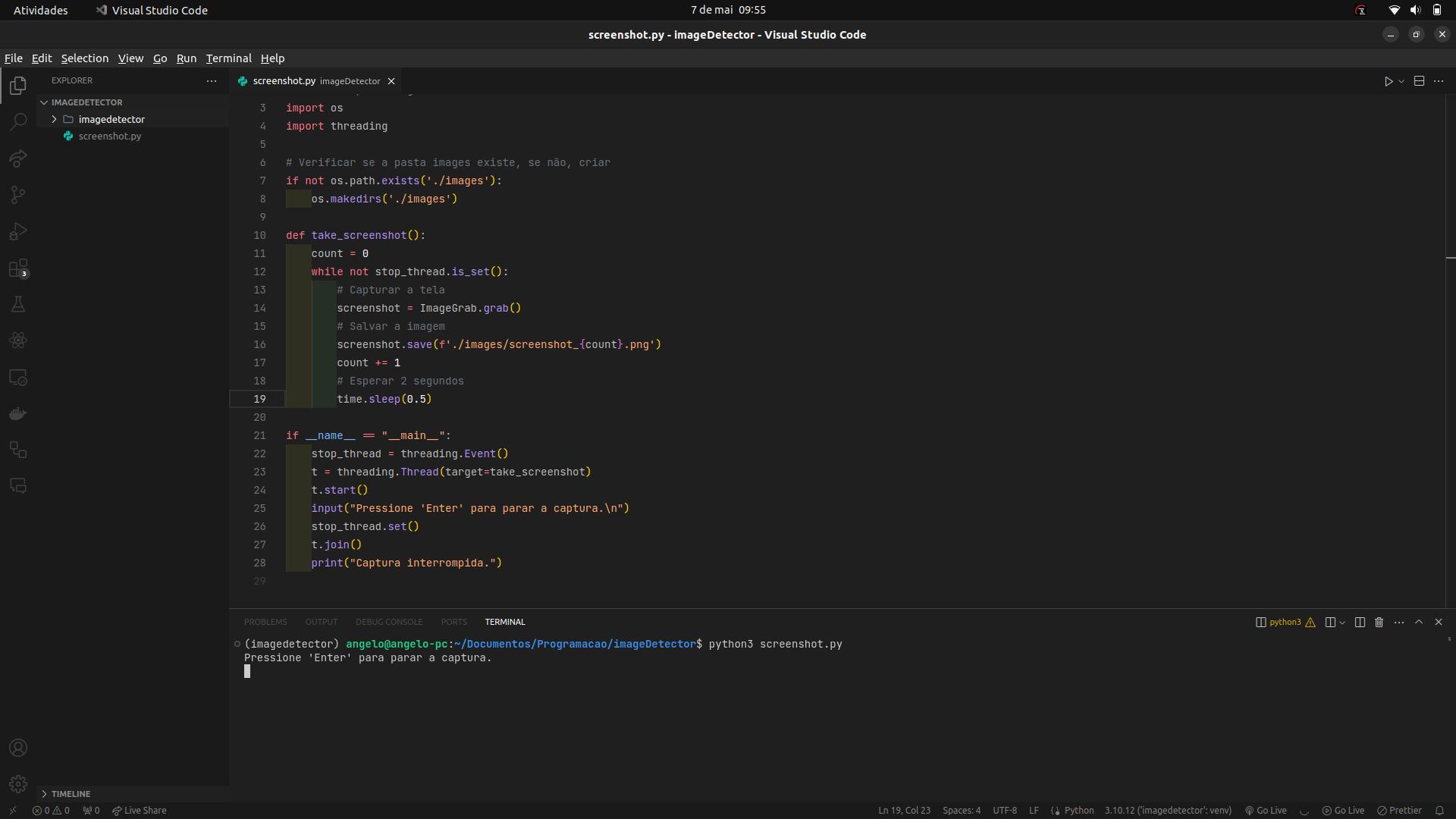Click Ln 19, Col 23 position indicator
Screen dimensions: 1456x819
point(904,810)
